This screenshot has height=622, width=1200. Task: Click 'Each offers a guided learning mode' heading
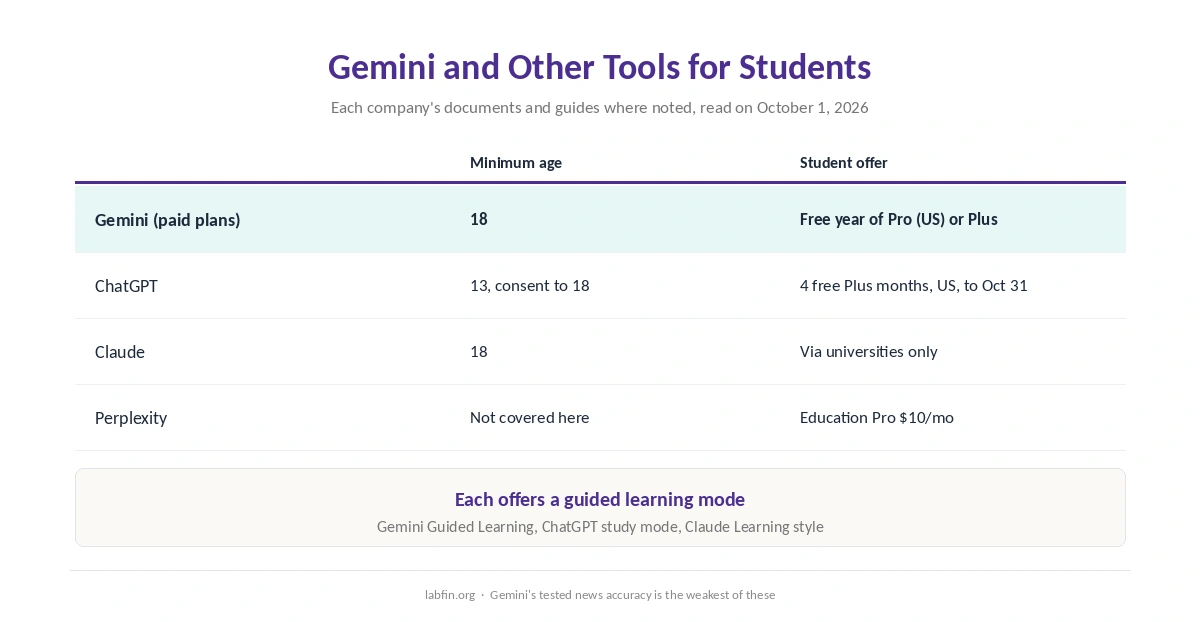click(x=600, y=499)
